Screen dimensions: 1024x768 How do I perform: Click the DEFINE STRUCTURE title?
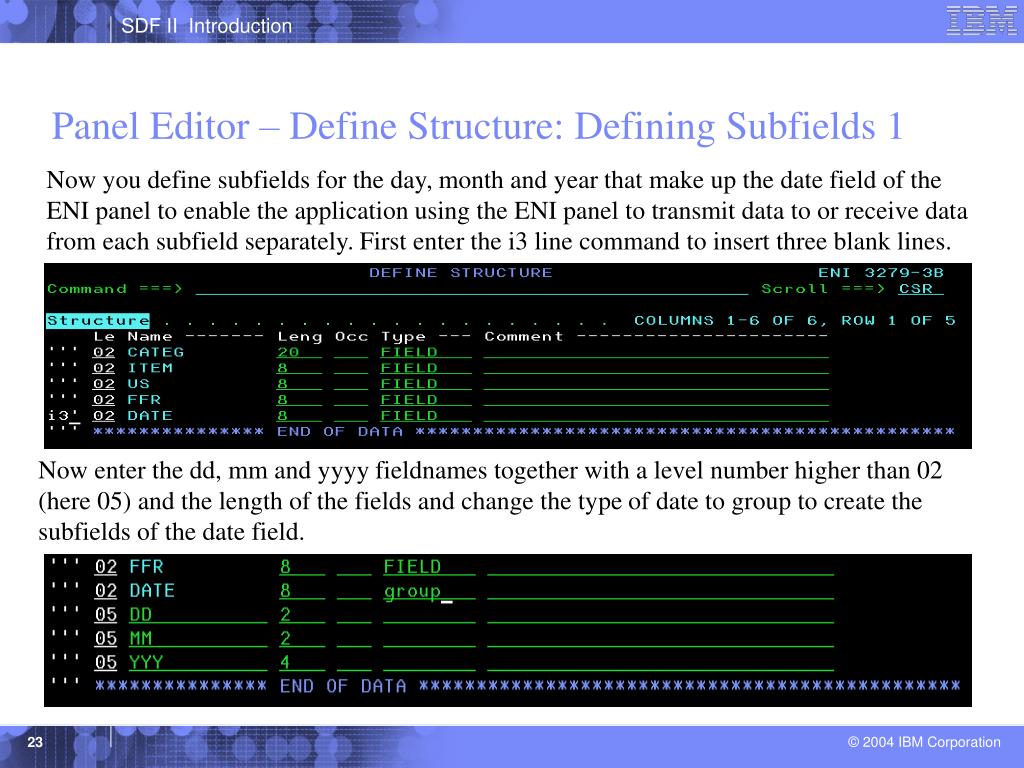point(460,273)
